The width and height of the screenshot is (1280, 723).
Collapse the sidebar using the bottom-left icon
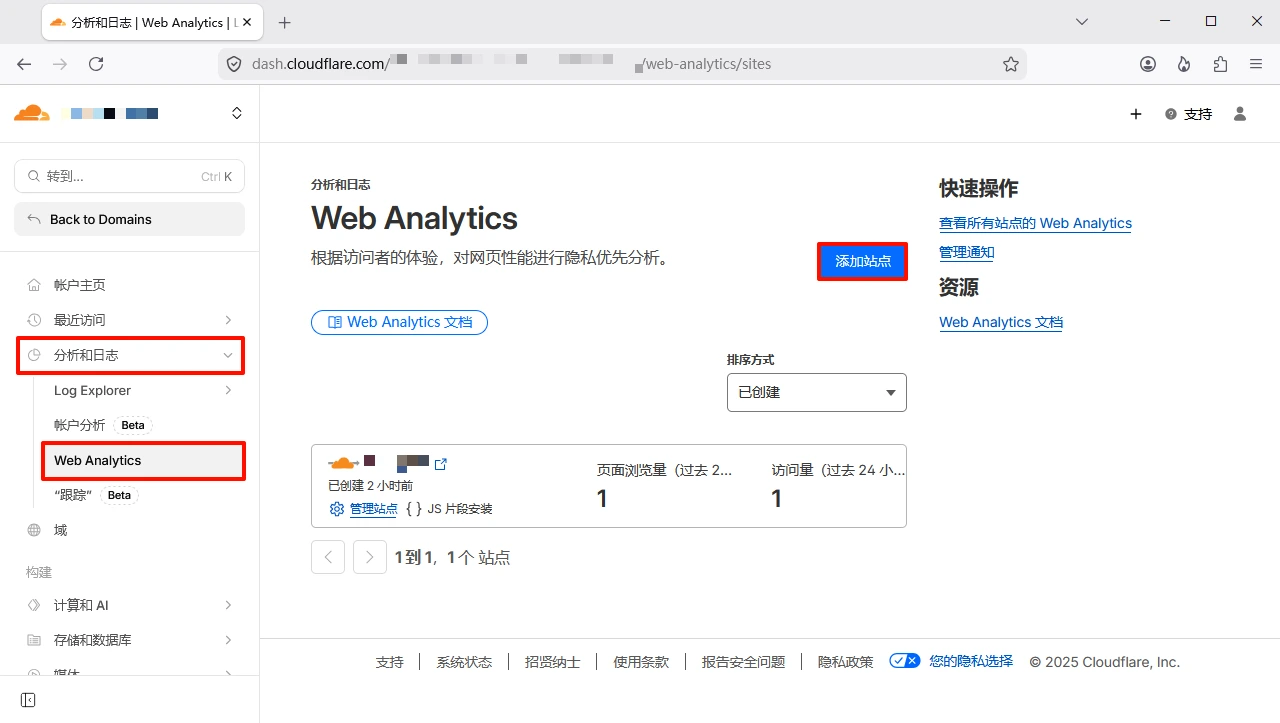pyautogui.click(x=28, y=699)
